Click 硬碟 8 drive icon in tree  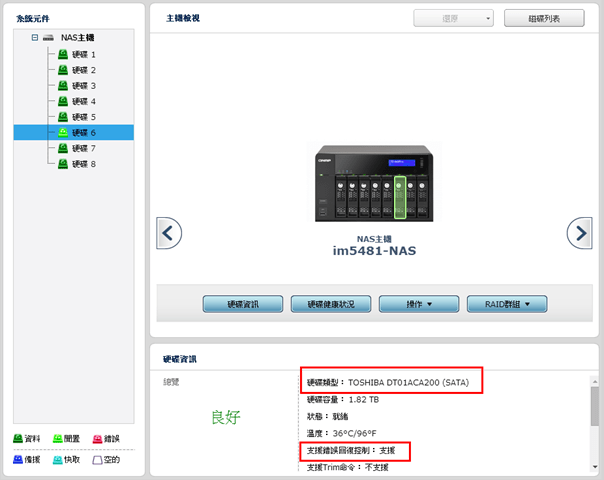click(63, 163)
